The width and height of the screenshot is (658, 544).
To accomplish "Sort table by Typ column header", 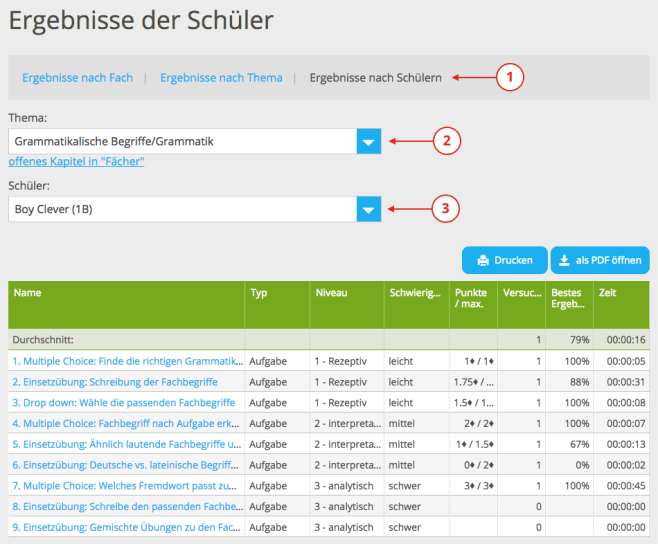I will tap(259, 293).
